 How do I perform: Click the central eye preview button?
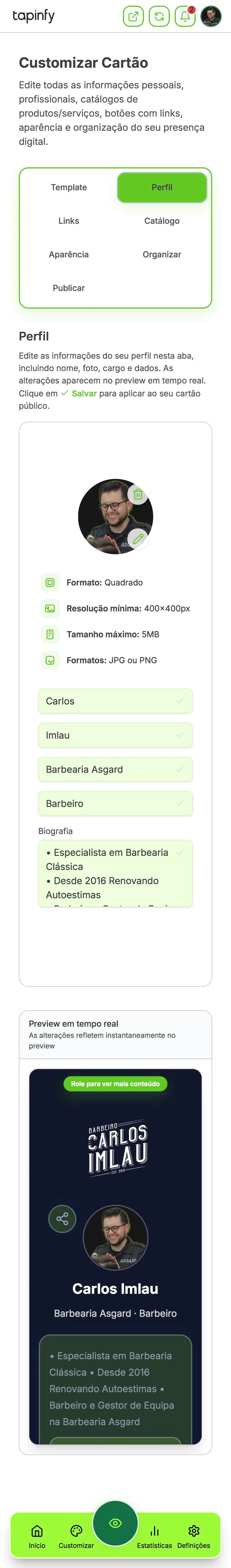tap(115, 1517)
